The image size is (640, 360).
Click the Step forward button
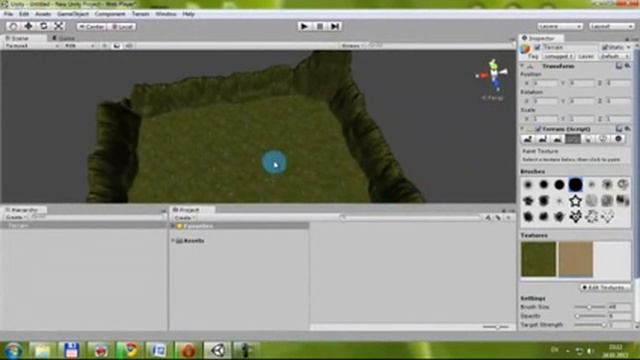(335, 26)
